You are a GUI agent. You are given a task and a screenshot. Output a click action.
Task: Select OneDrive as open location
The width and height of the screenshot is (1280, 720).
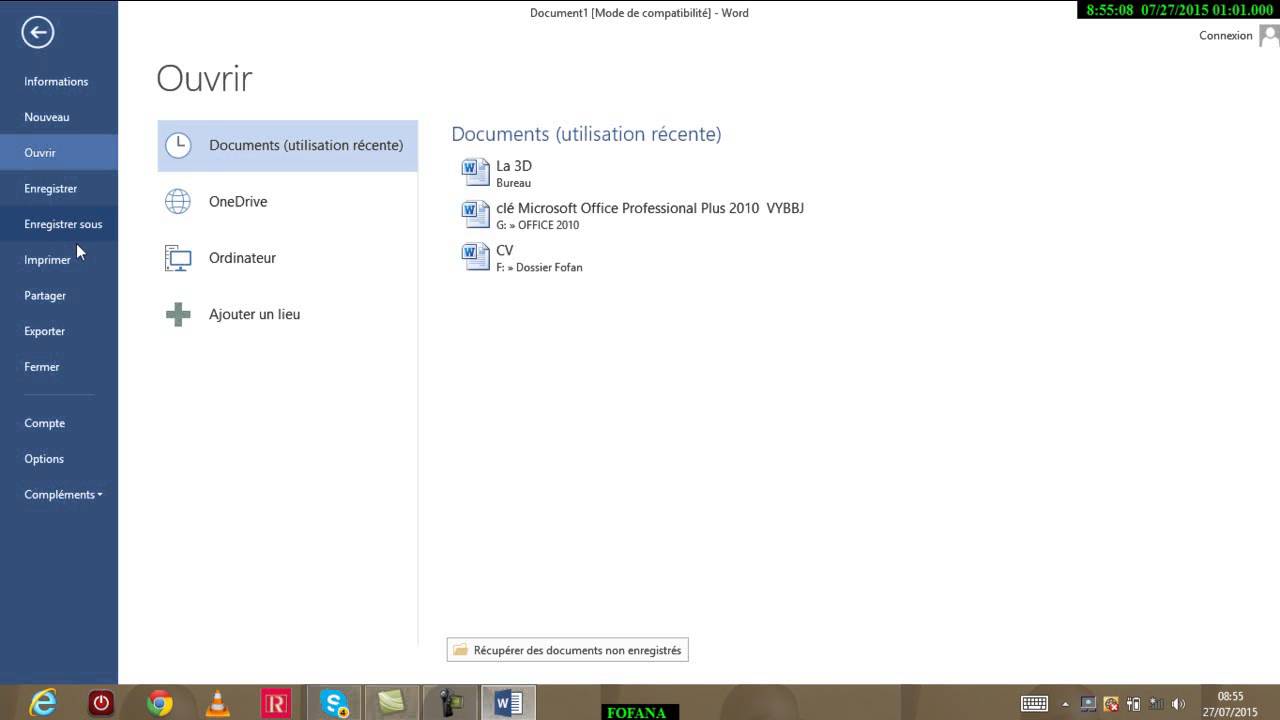(x=287, y=202)
